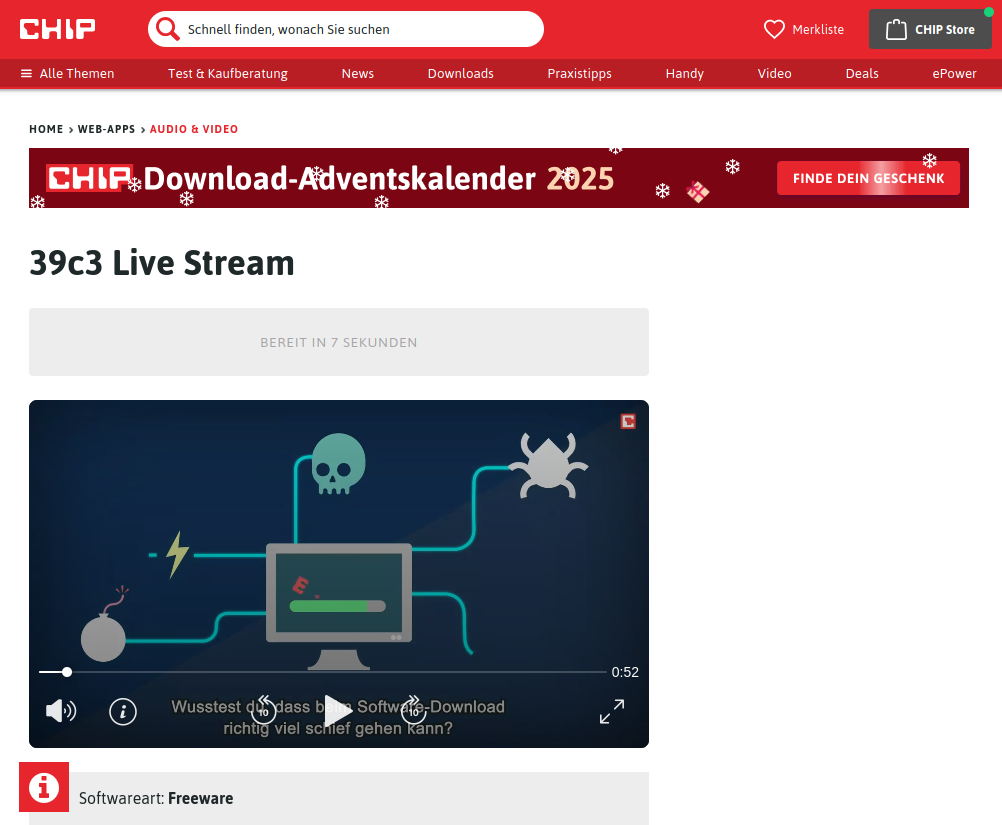Focus the search input field
This screenshot has height=825, width=1002.
(x=360, y=30)
